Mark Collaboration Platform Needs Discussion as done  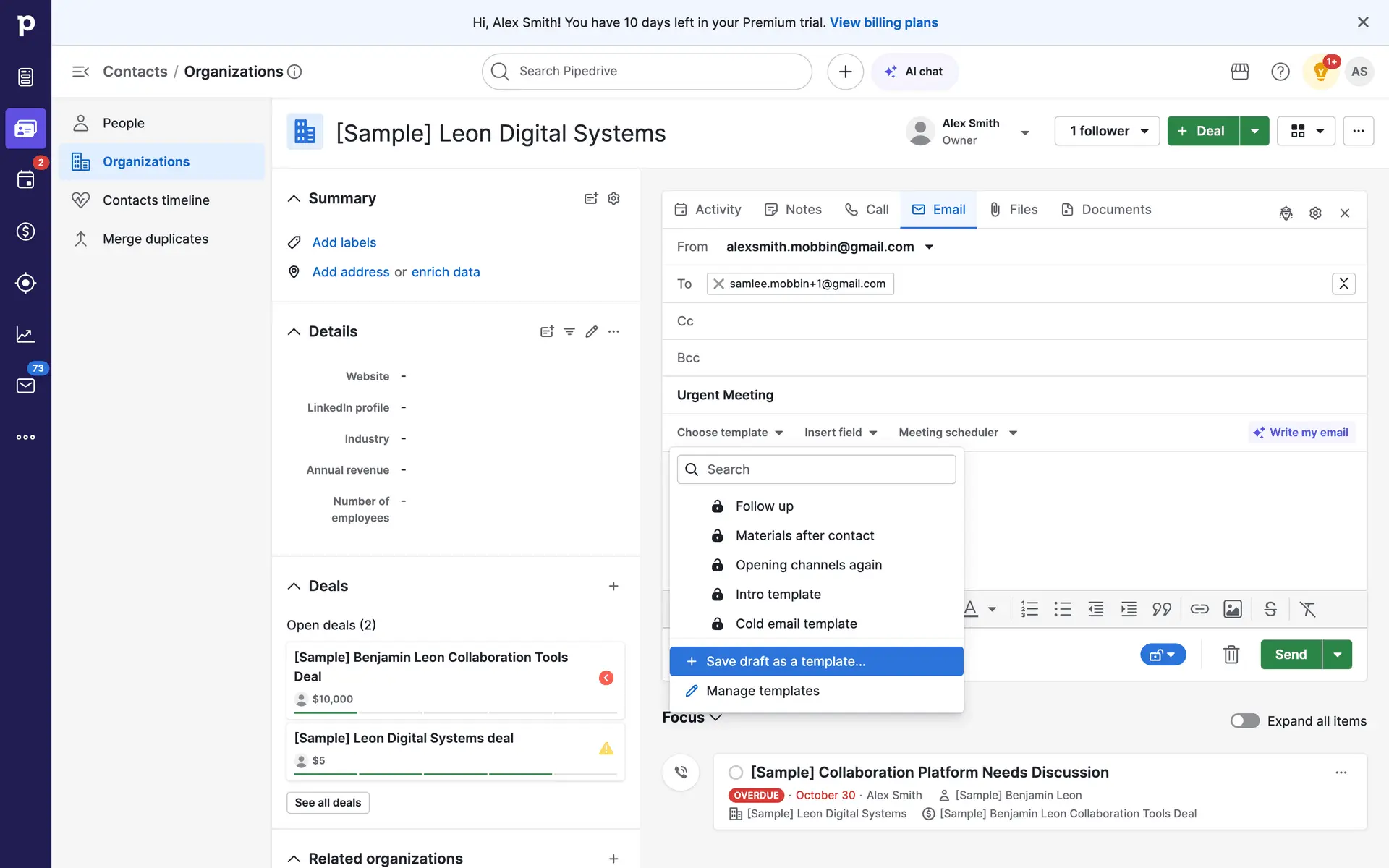pyautogui.click(x=736, y=773)
